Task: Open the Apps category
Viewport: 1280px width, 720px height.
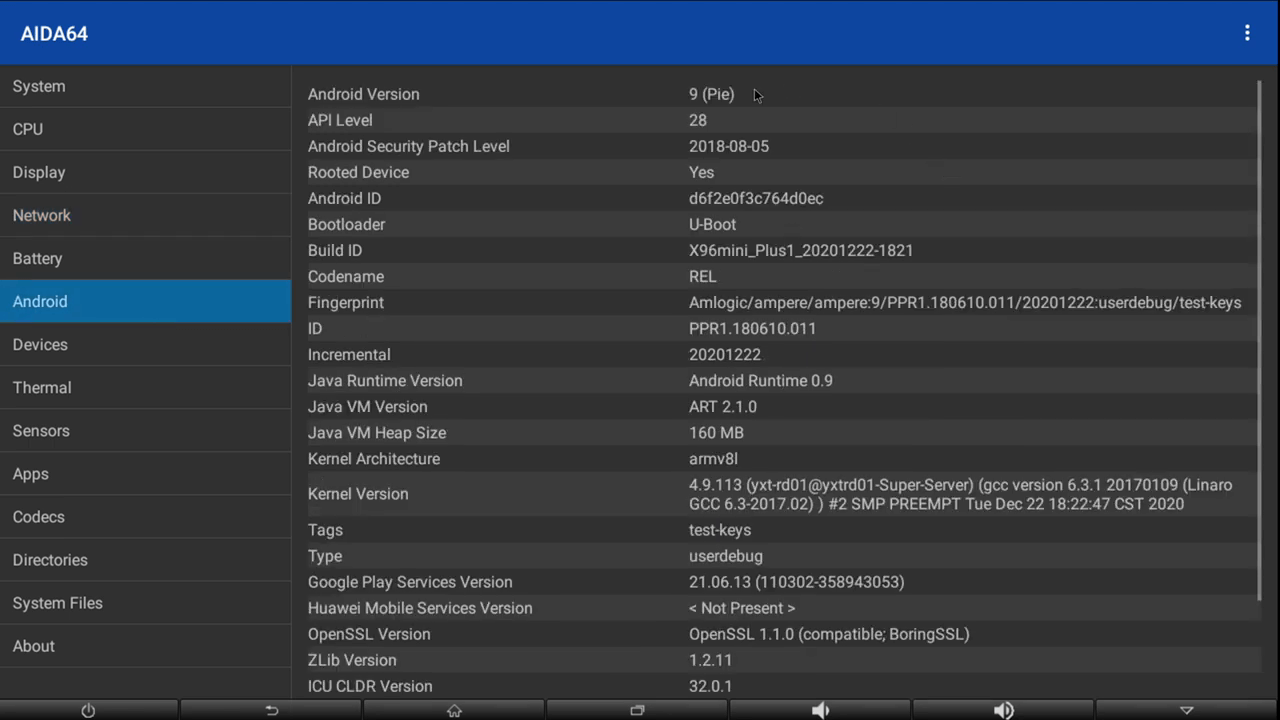Action: 146,473
